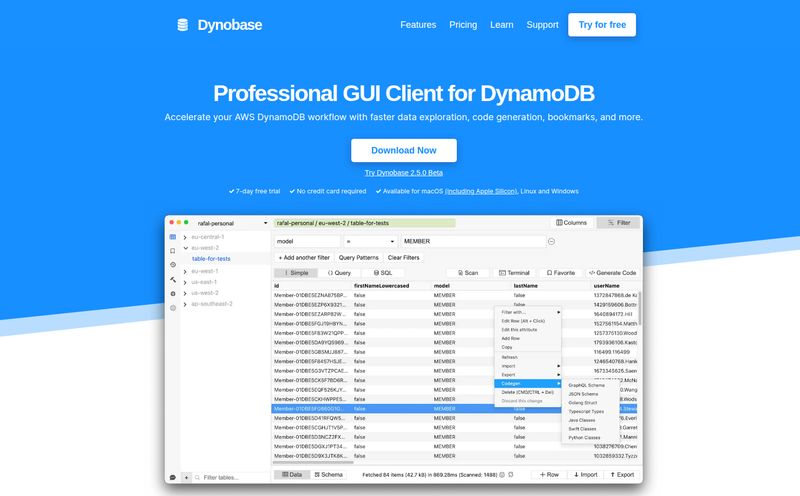Image resolution: width=800 pixels, height=496 pixels.
Task: Click the bottom gray circle sidebar icon
Action: tap(173, 308)
